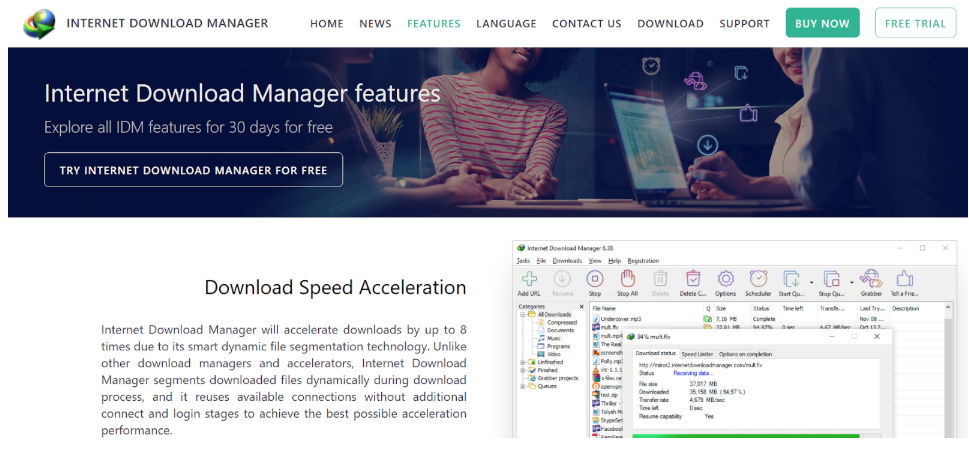Viewport: 969px width, 450px height.
Task: Open the Start Queue dropdown arrow
Action: pos(811,282)
